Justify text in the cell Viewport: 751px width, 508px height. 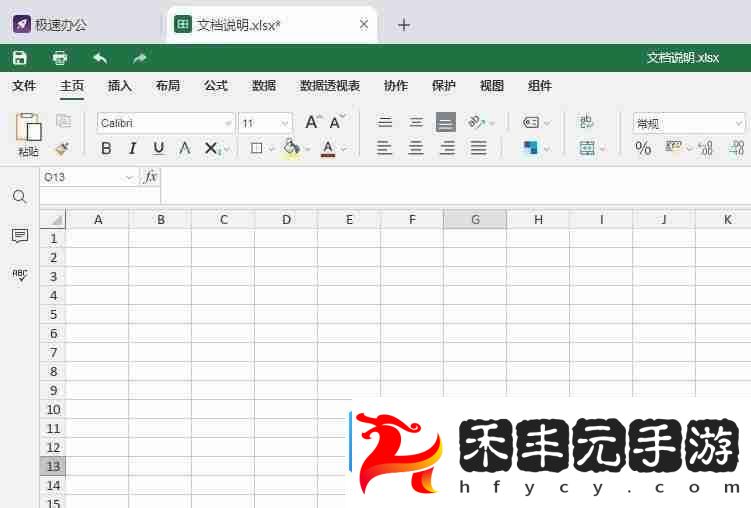[x=478, y=147]
